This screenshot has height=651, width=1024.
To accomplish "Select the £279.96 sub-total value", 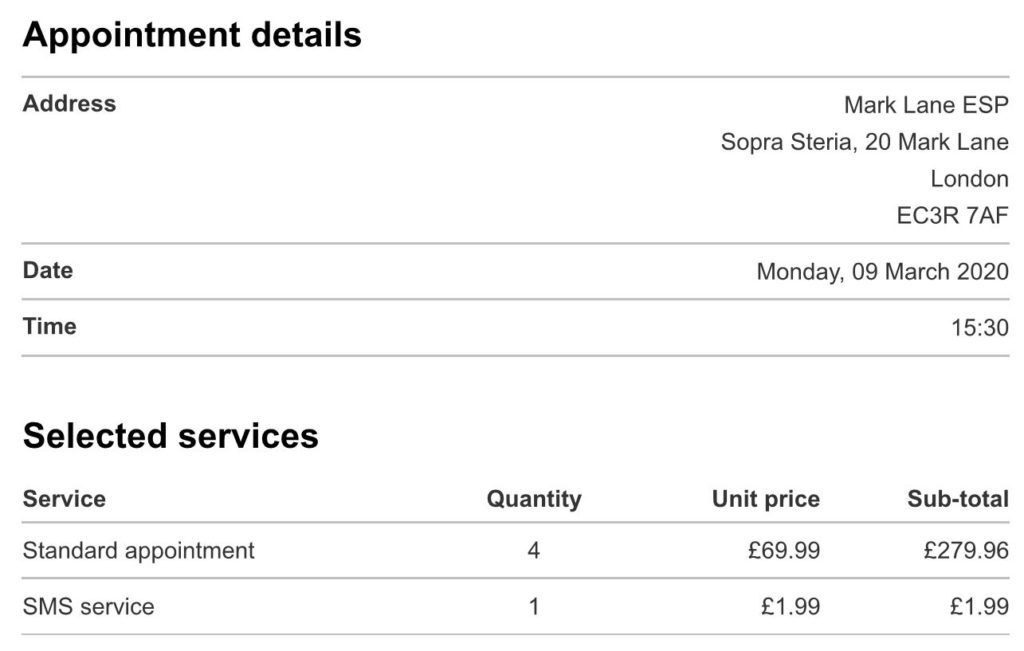I will (966, 550).
